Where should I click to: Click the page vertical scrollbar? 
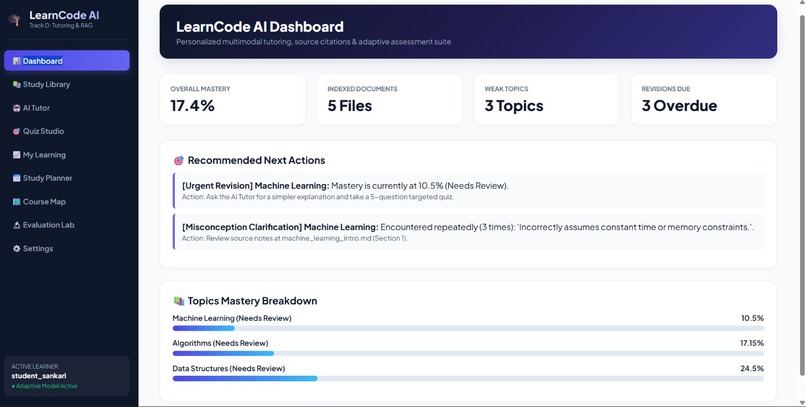pos(802,195)
